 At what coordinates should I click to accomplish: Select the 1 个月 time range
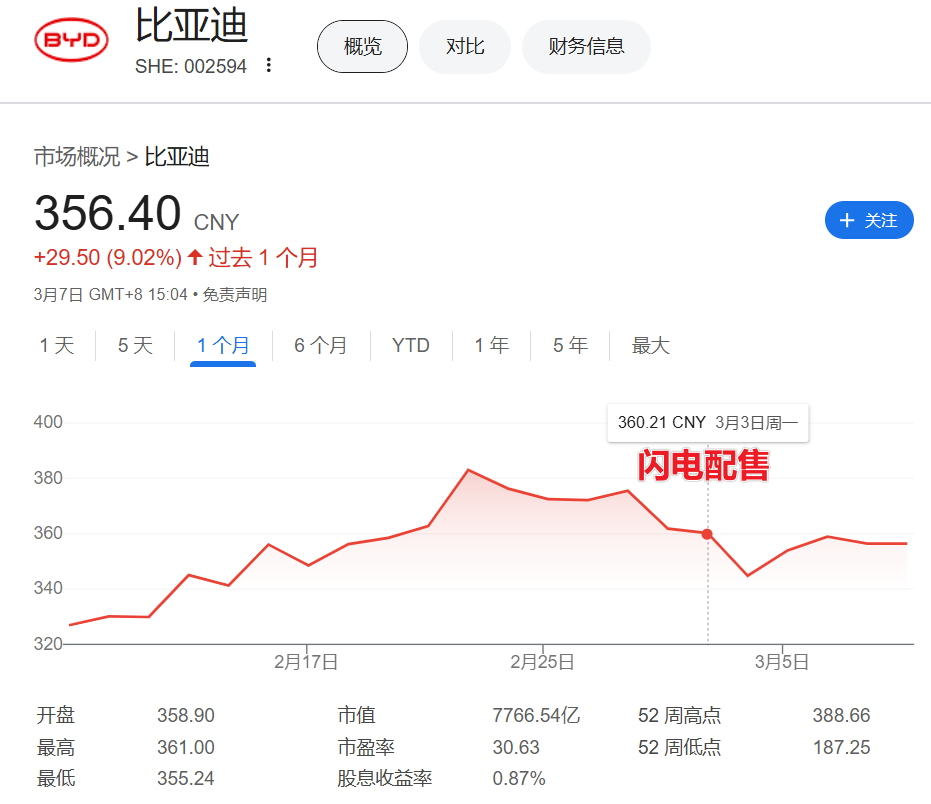click(x=223, y=346)
